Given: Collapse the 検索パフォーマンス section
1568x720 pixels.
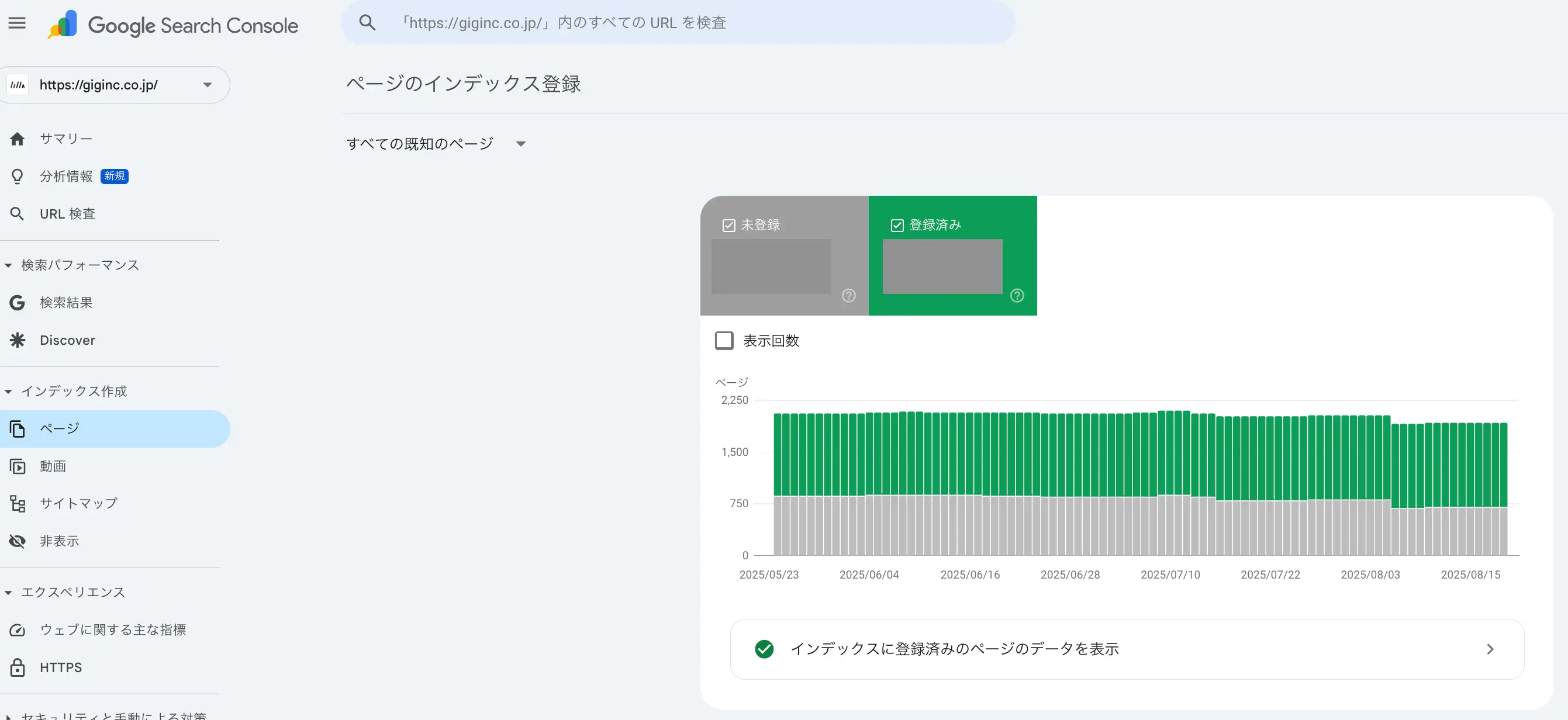Looking at the screenshot, I should click(x=8, y=265).
